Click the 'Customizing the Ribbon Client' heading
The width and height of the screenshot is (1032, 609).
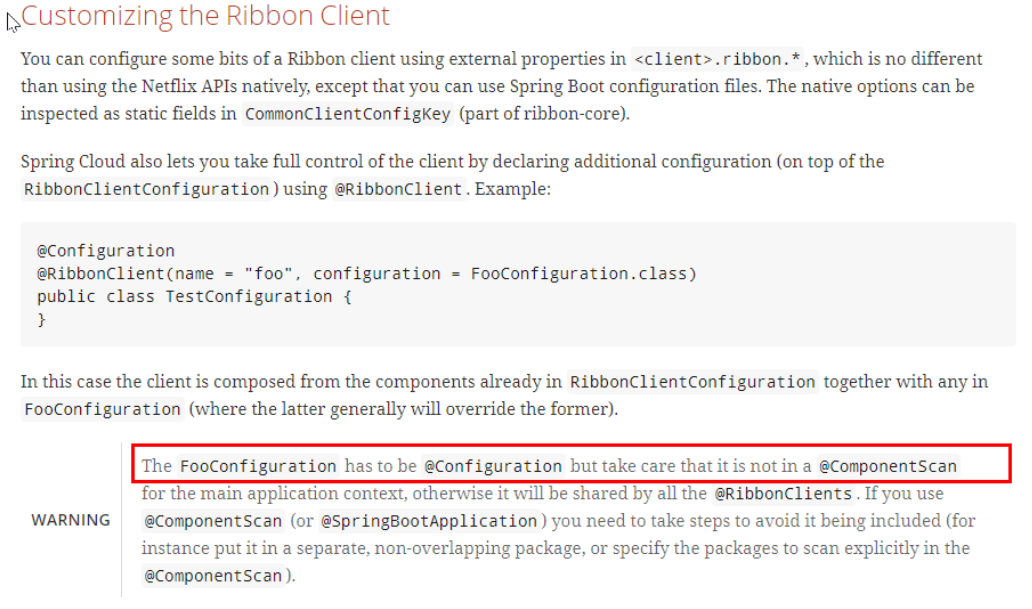coord(205,17)
